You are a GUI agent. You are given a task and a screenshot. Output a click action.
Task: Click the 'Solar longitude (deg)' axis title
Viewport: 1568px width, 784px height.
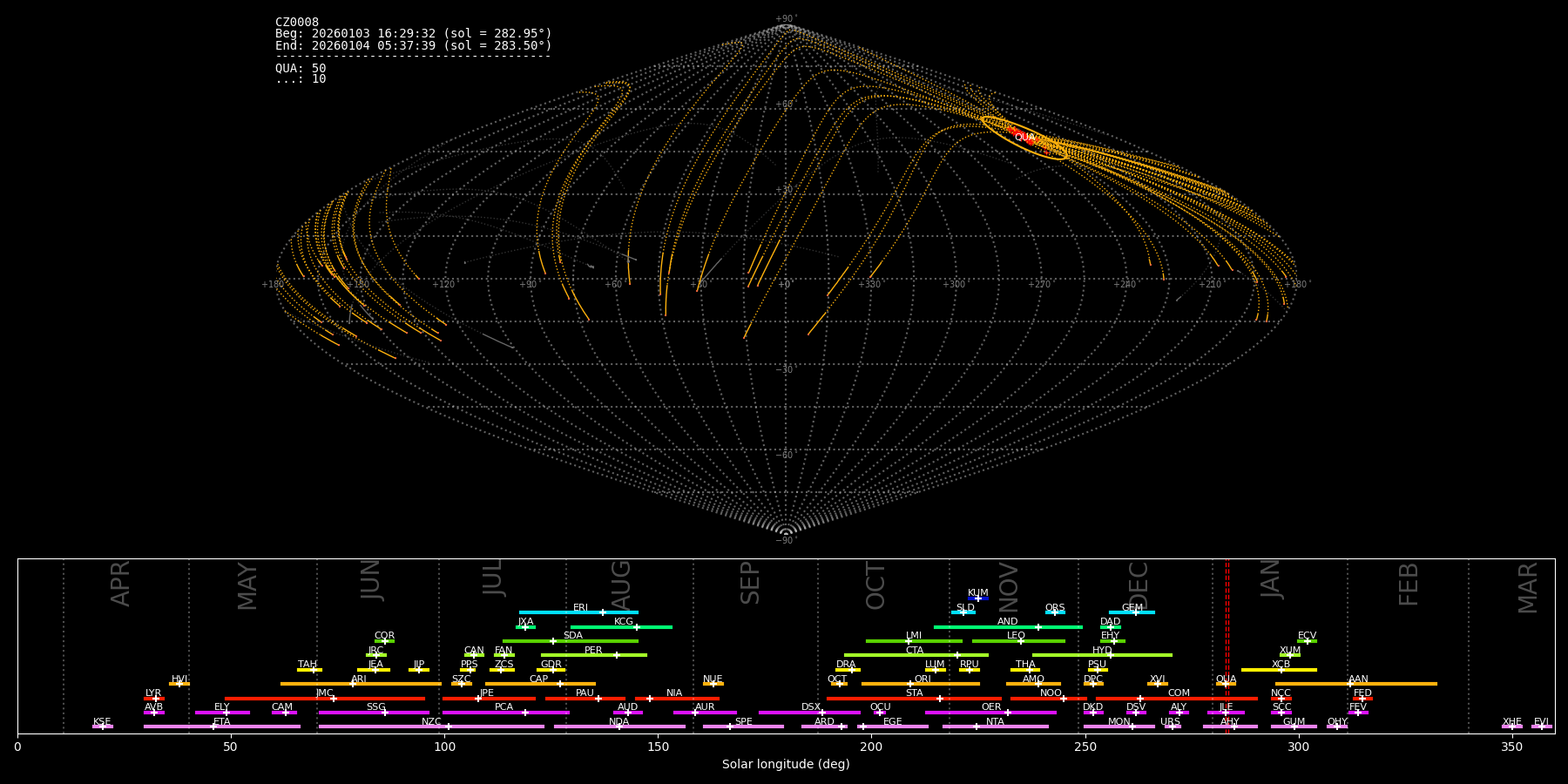(786, 765)
